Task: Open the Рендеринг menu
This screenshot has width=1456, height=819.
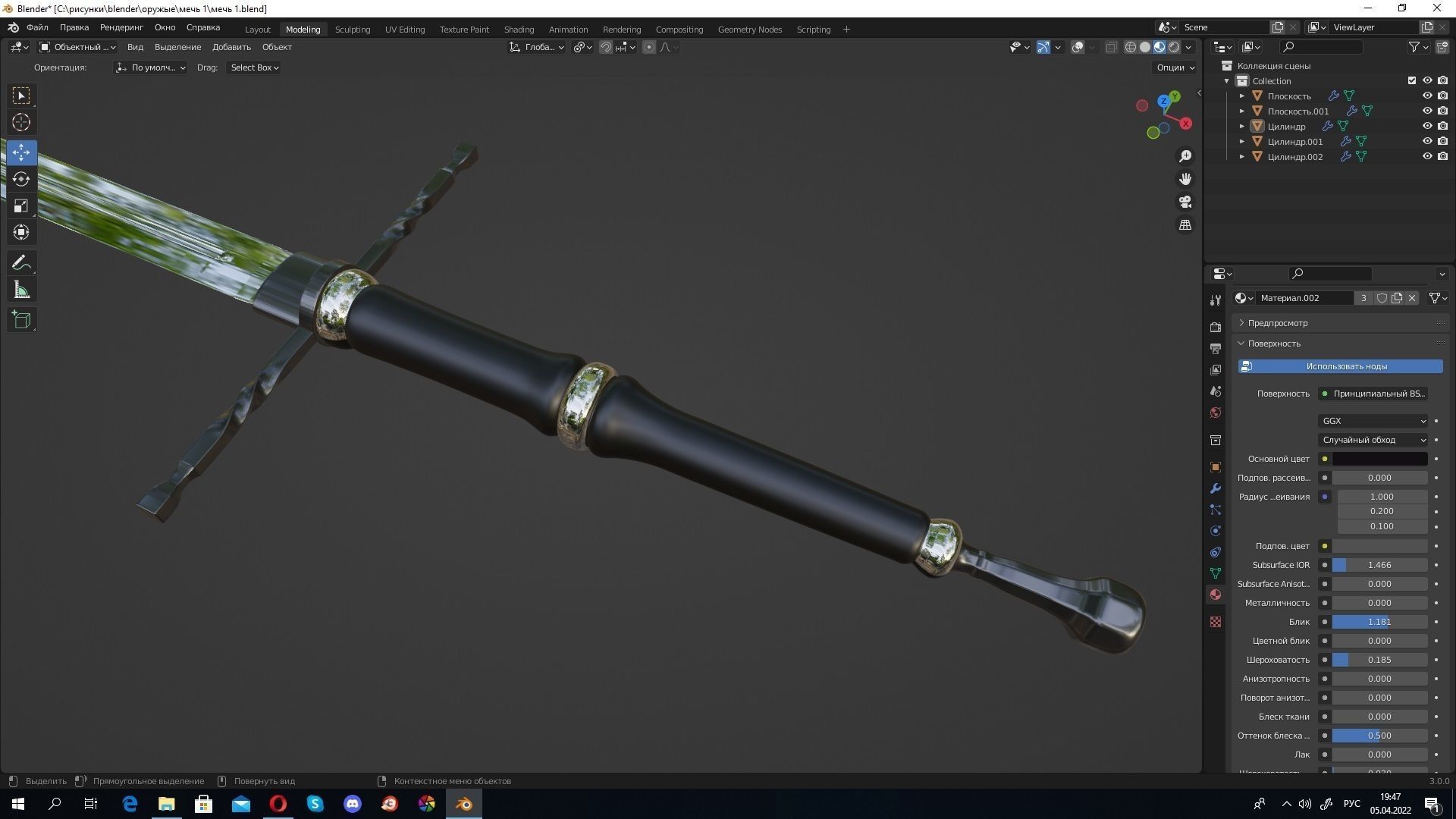Action: (x=121, y=27)
